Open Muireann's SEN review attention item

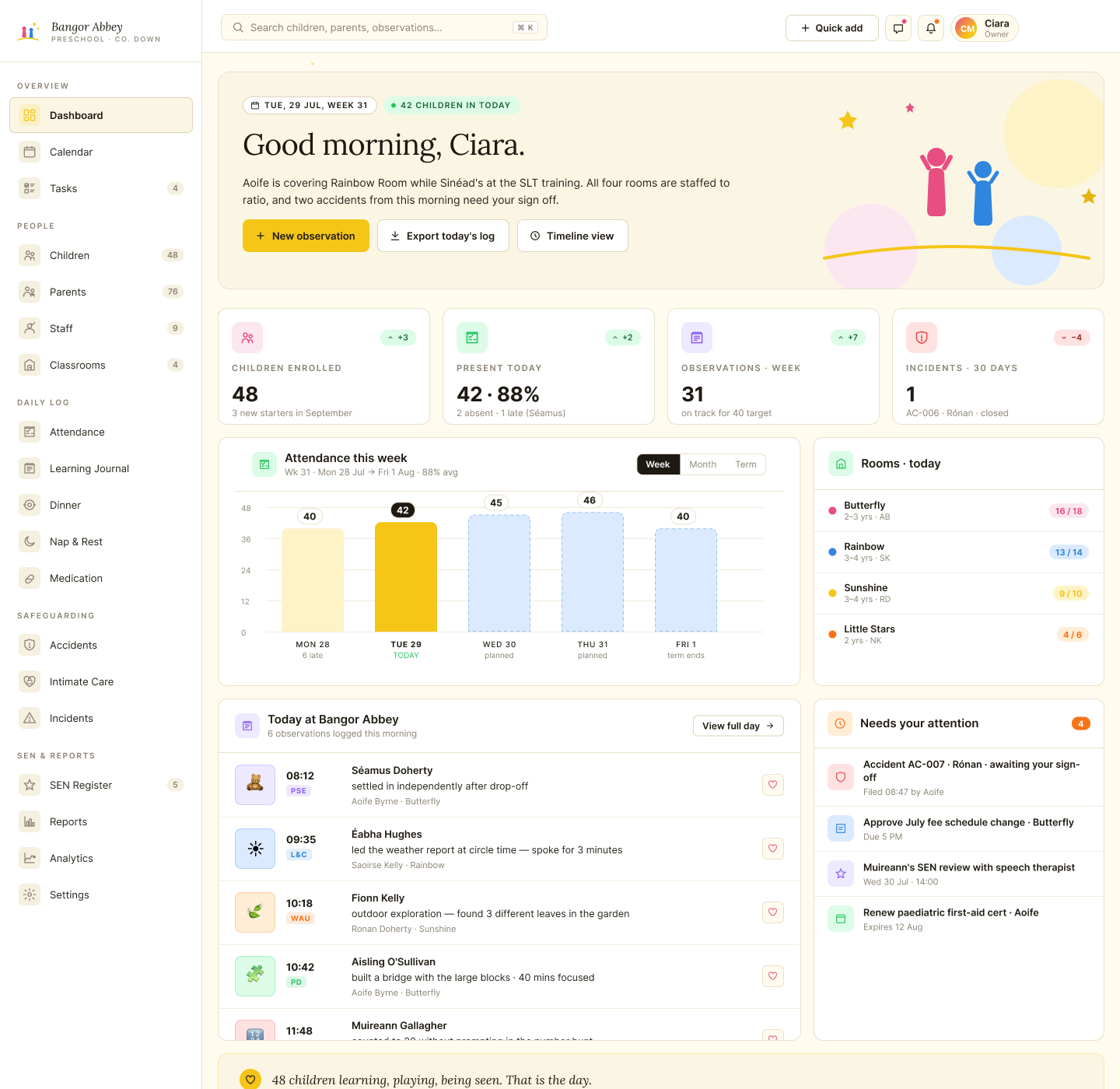959,874
